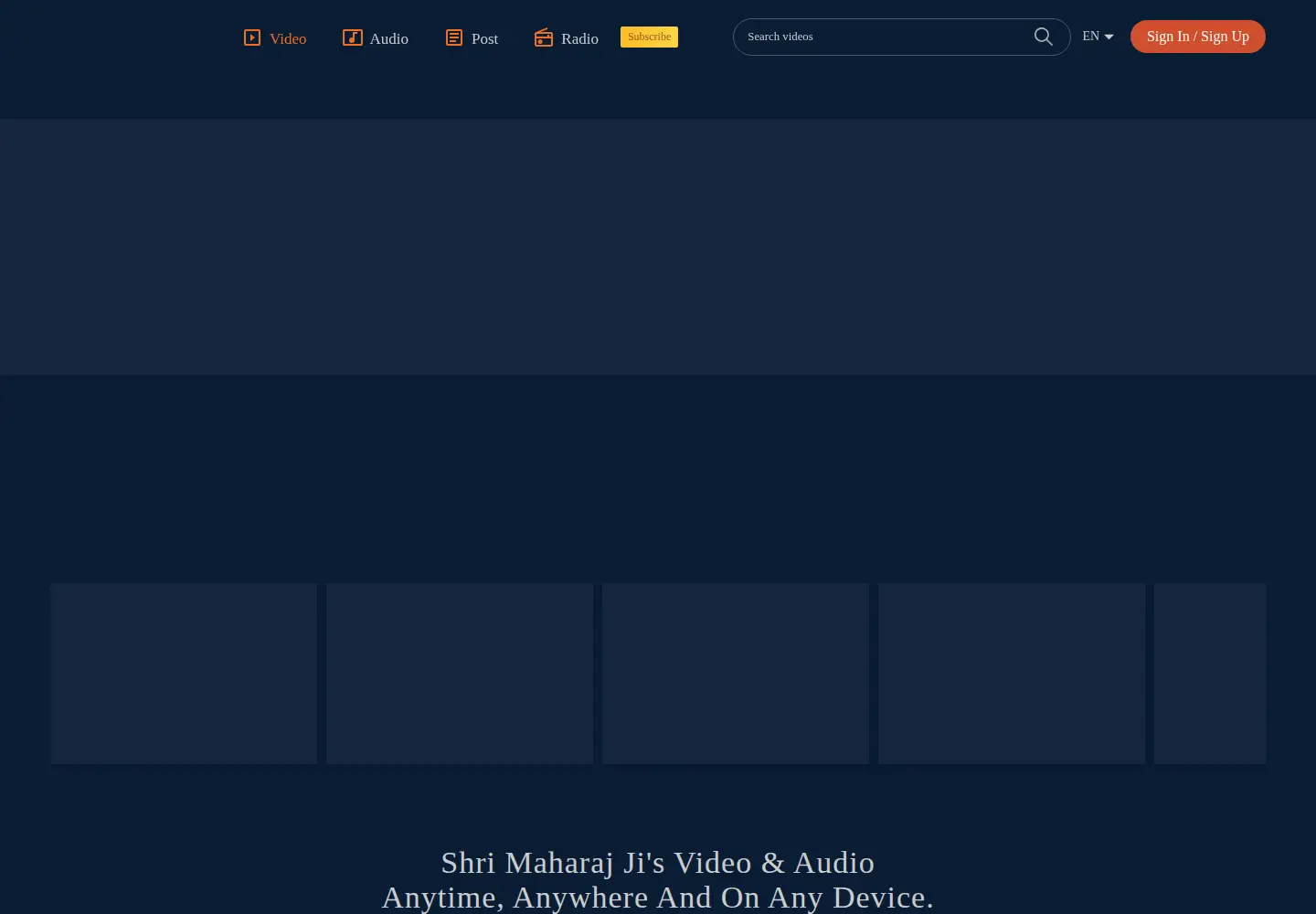Screen dimensions: 1316x914
Task: Click the yellow Subscribe badge
Action: pyautogui.click(x=649, y=37)
